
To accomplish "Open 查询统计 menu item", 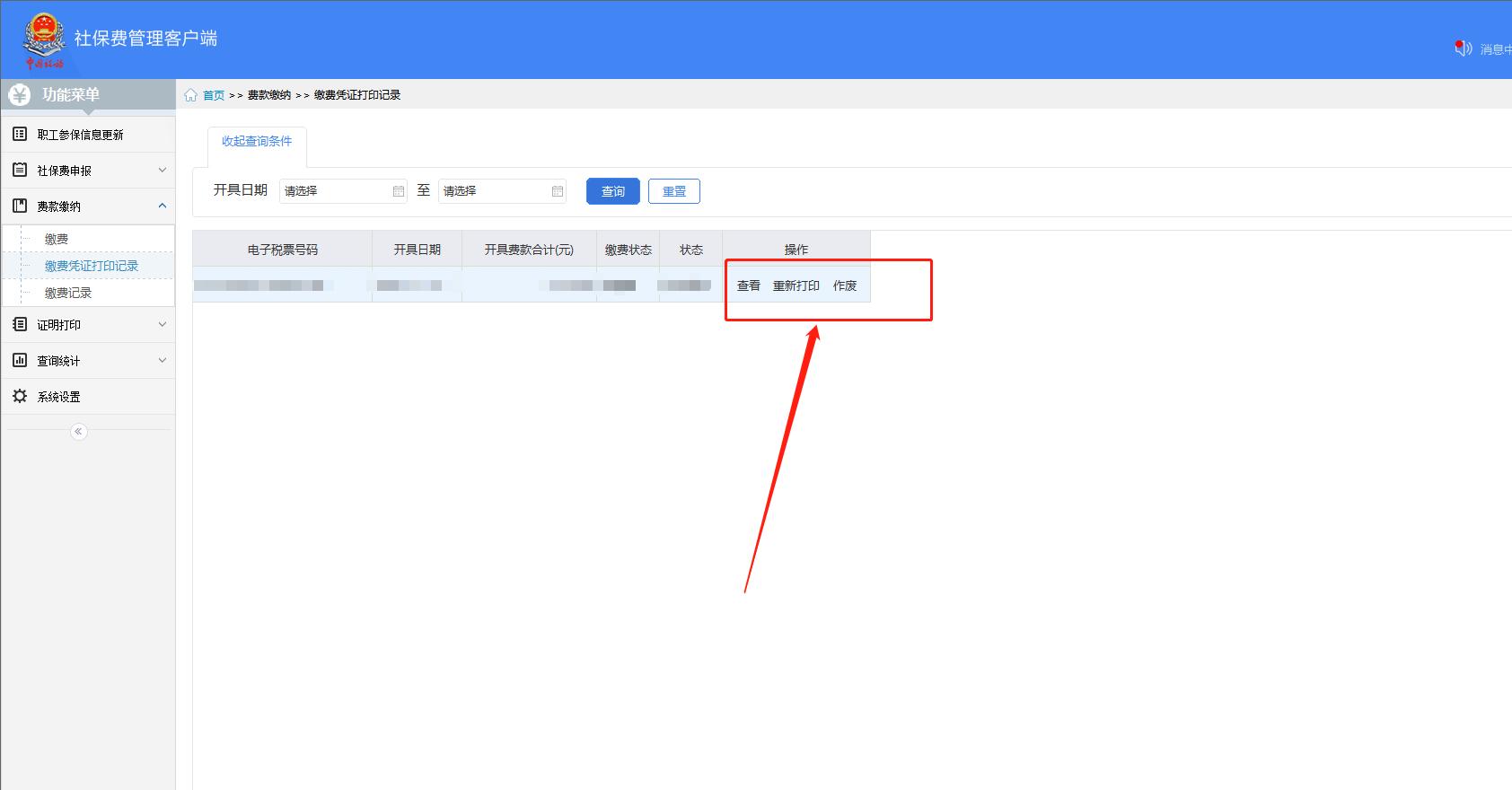I will tap(88, 361).
